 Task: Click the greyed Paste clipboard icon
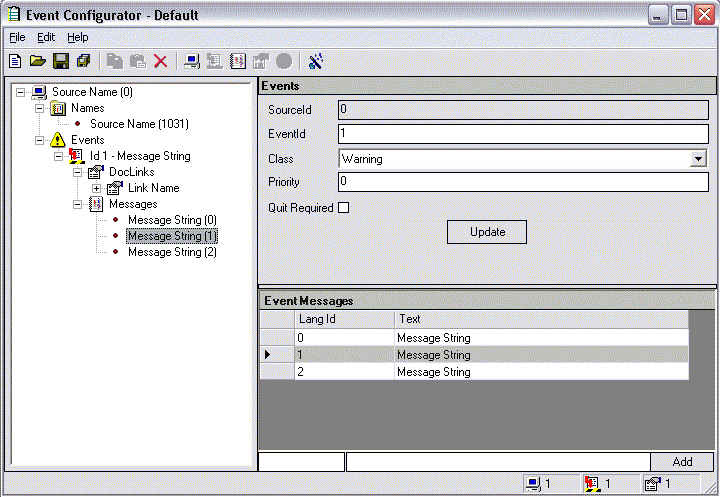click(138, 61)
